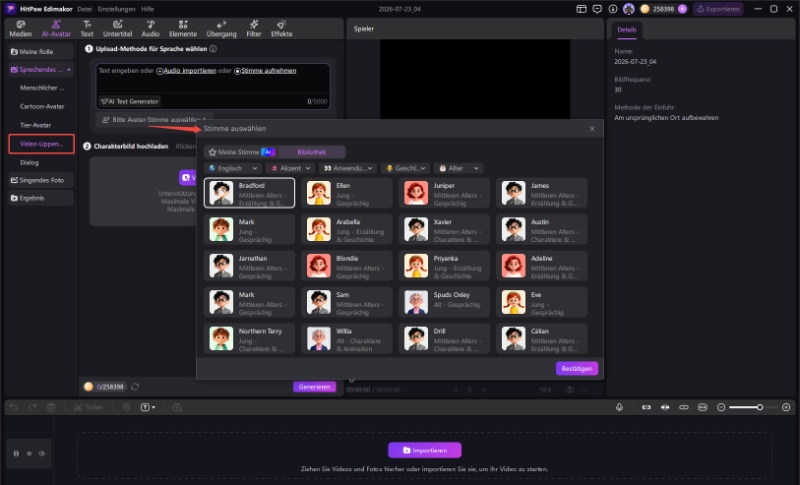The image size is (800, 485).
Task: Click the Generieren button
Action: coord(314,387)
